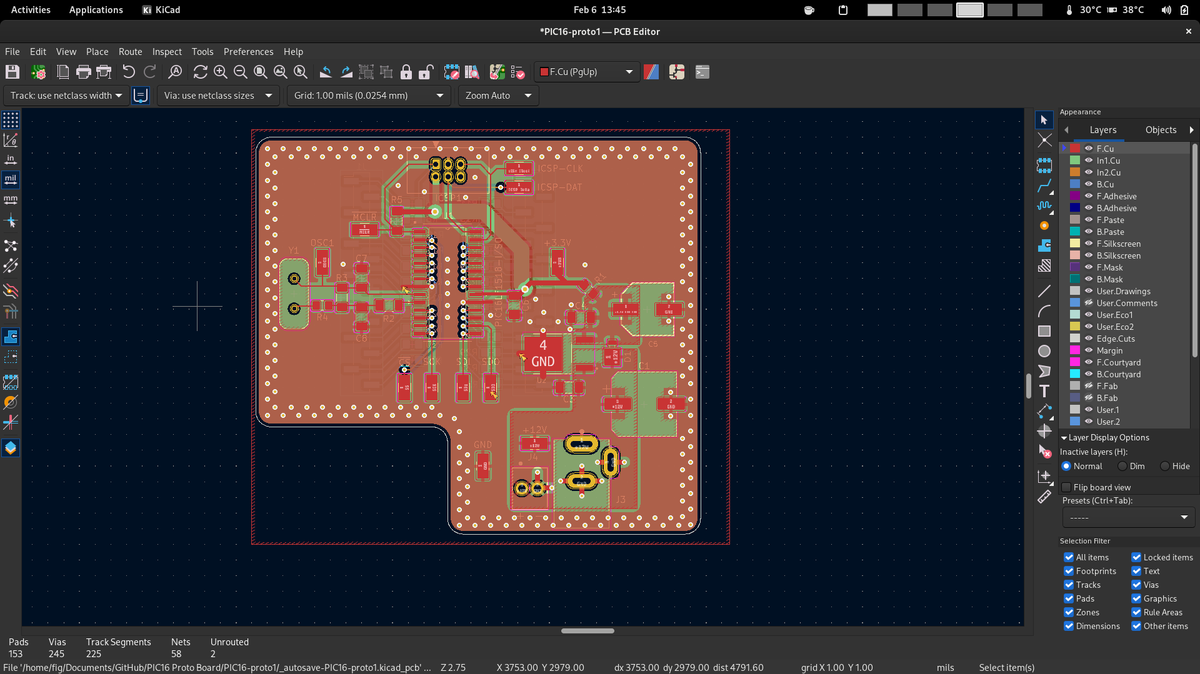Open the active layer F.Cu selector
1200x674 pixels.
click(x=587, y=72)
